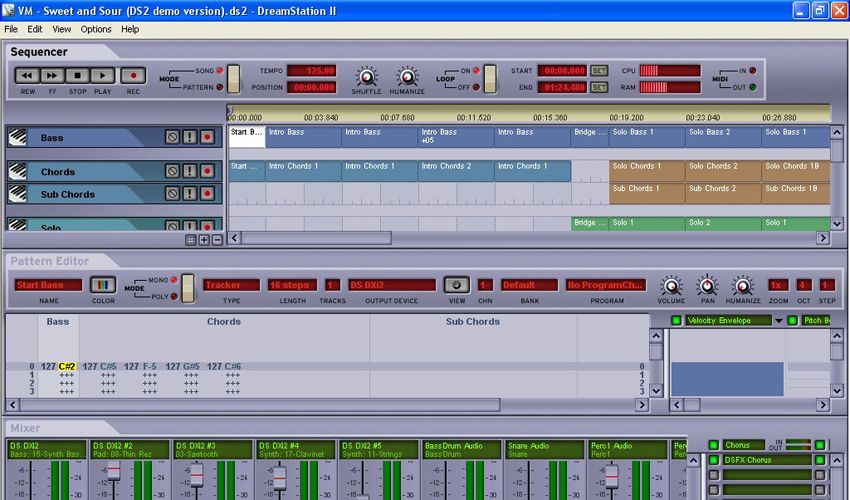850x500 pixels.
Task: Click the plus icon below track list
Action: (204, 240)
